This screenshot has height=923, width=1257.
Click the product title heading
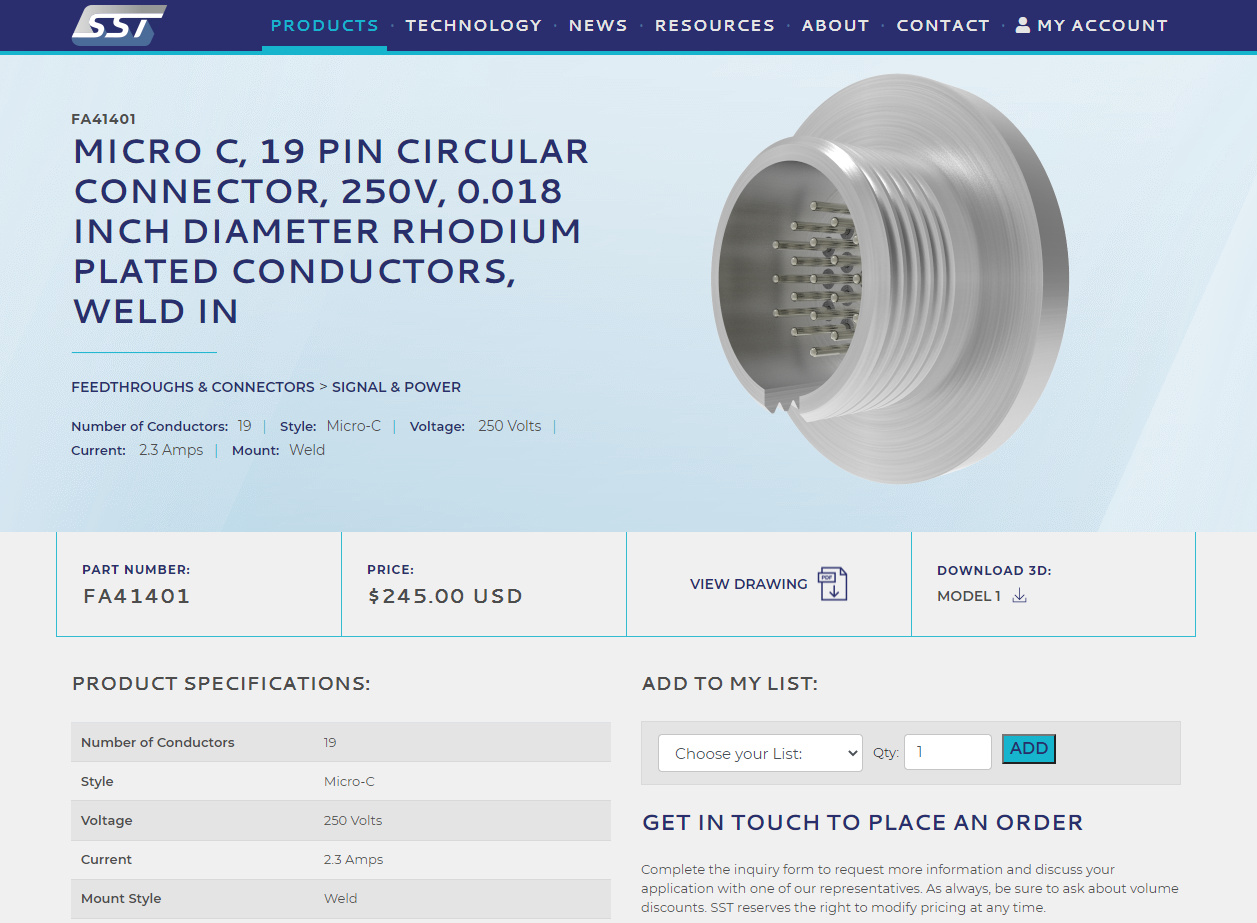tap(331, 231)
